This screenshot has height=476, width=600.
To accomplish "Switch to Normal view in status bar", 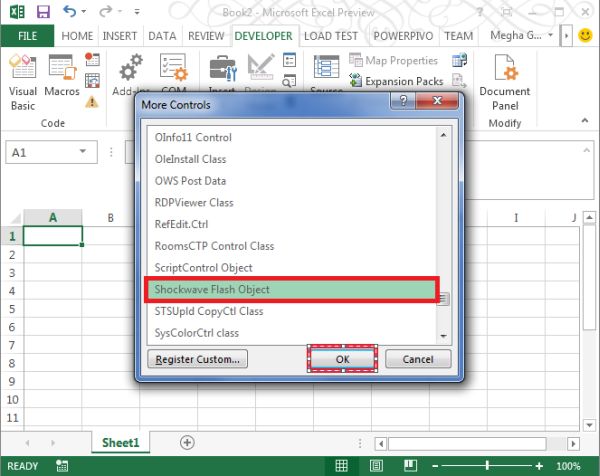I will pyautogui.click(x=341, y=466).
